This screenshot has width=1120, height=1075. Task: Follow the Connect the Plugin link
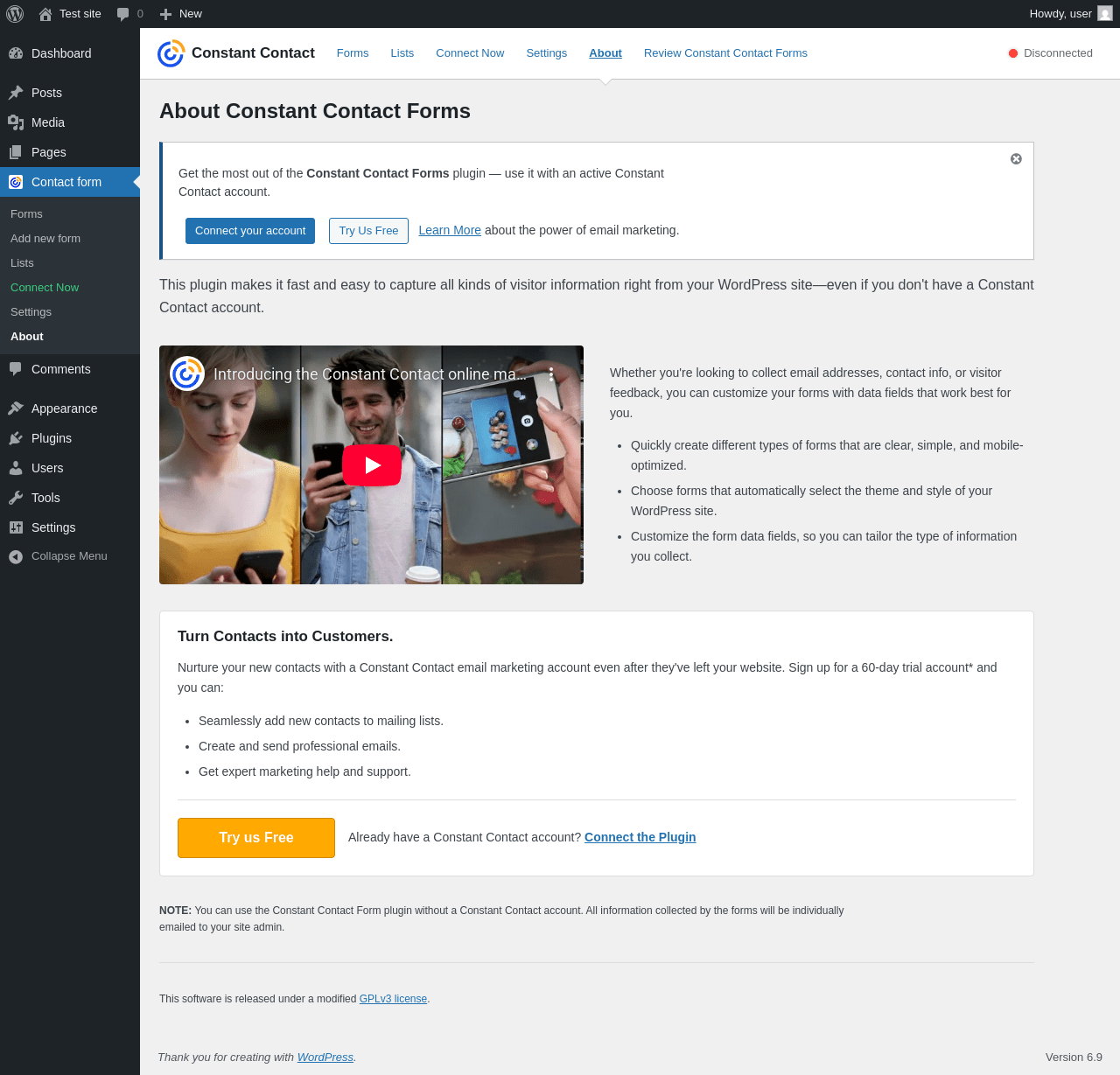pos(640,837)
